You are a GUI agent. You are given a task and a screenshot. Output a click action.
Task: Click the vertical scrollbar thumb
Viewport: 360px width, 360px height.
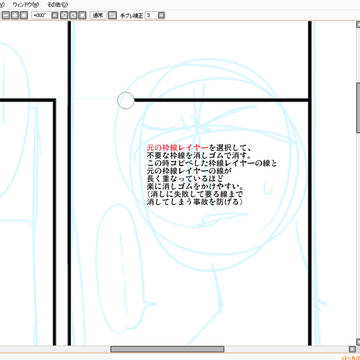pos(358,107)
